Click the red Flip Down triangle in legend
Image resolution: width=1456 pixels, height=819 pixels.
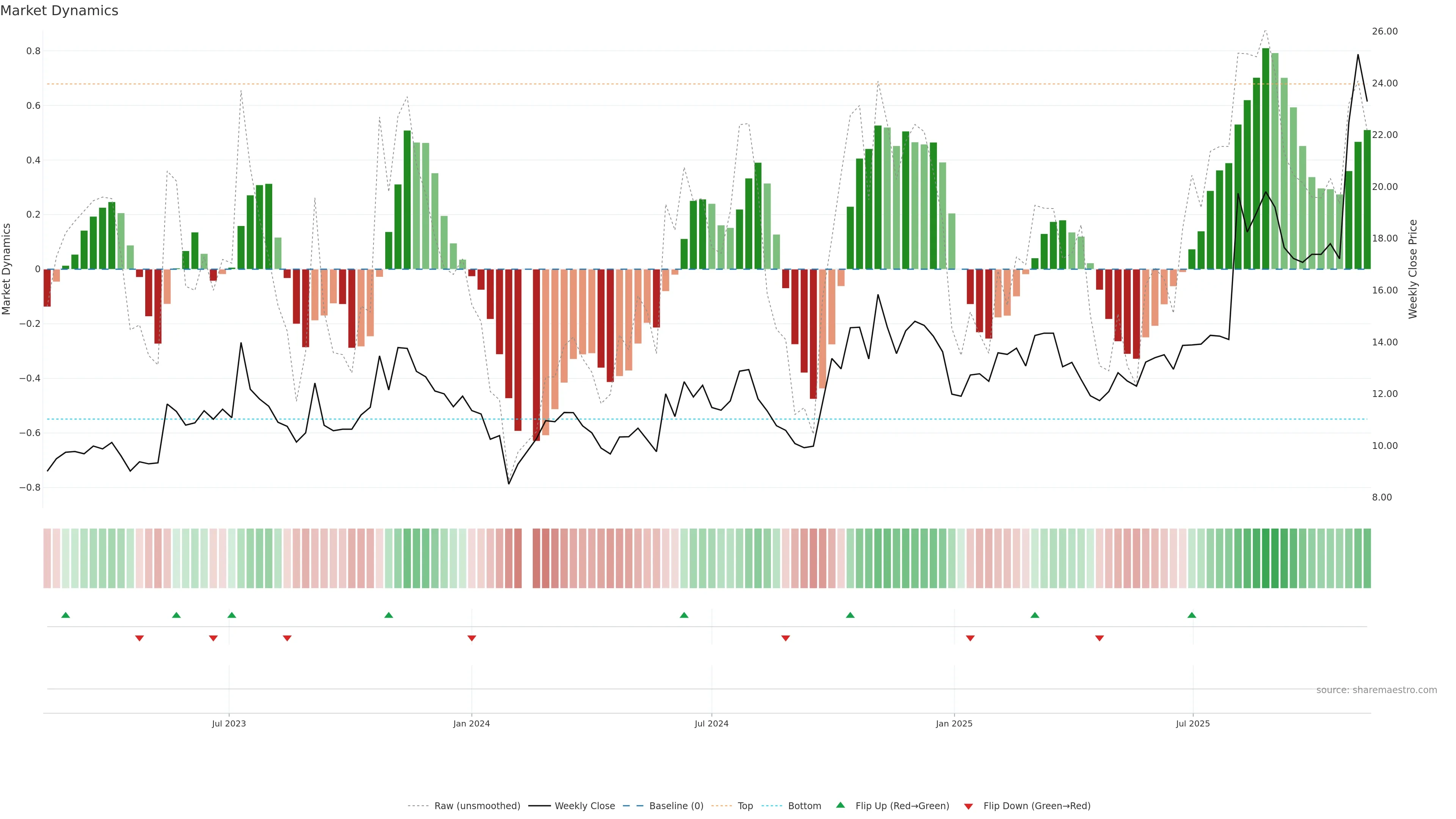pyautogui.click(x=968, y=806)
